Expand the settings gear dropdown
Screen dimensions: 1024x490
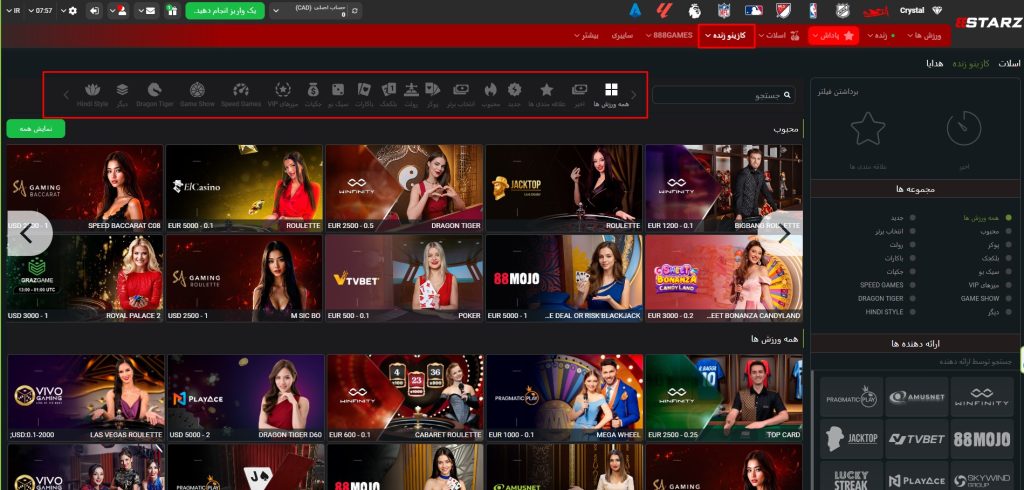point(69,10)
